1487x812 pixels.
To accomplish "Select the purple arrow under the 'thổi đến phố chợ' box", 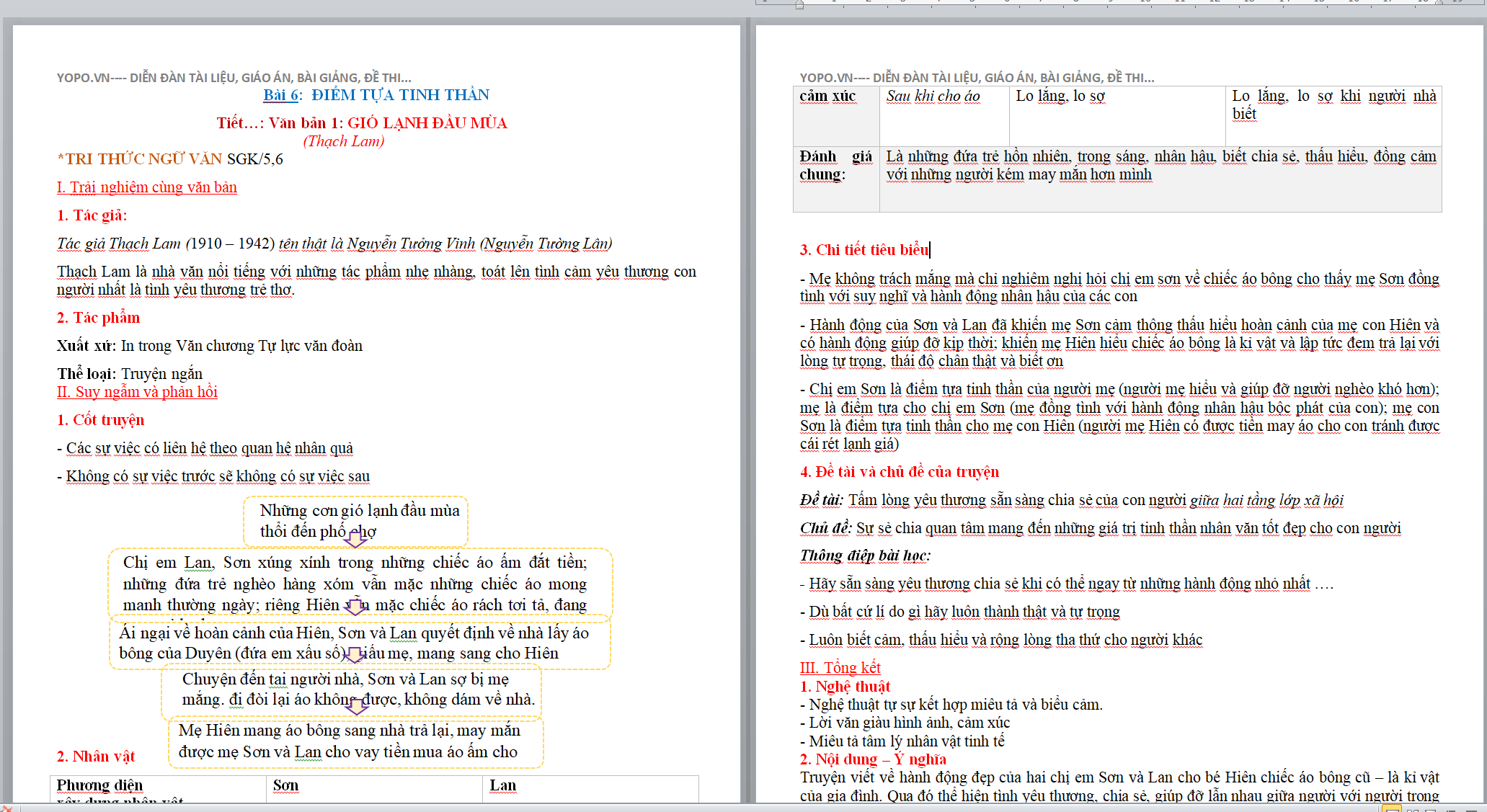I will click(355, 538).
